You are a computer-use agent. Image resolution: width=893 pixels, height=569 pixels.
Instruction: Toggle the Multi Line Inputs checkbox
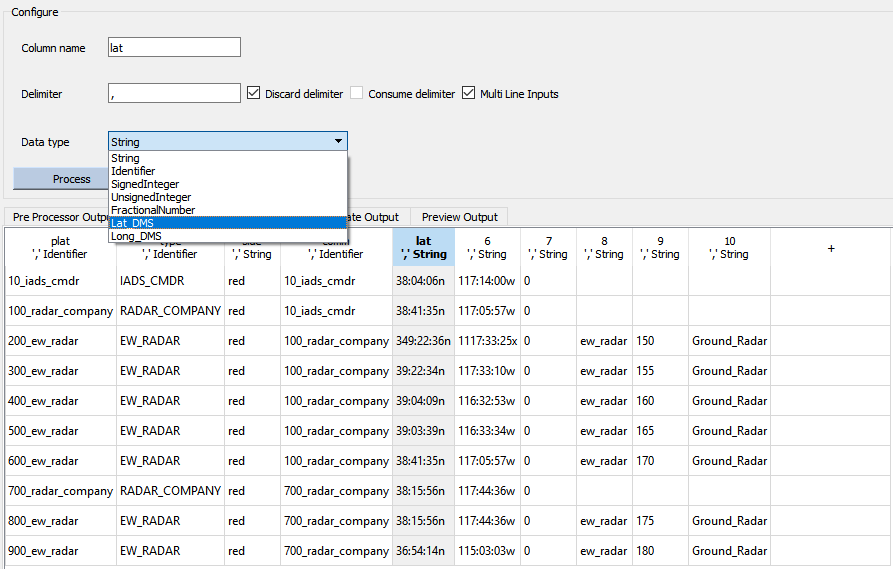point(468,93)
